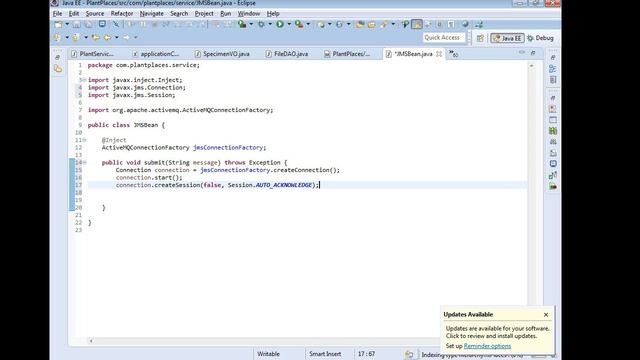Viewport: 640px width, 360px height.
Task: Click the Back navigation arrow
Action: click(x=107, y=38)
